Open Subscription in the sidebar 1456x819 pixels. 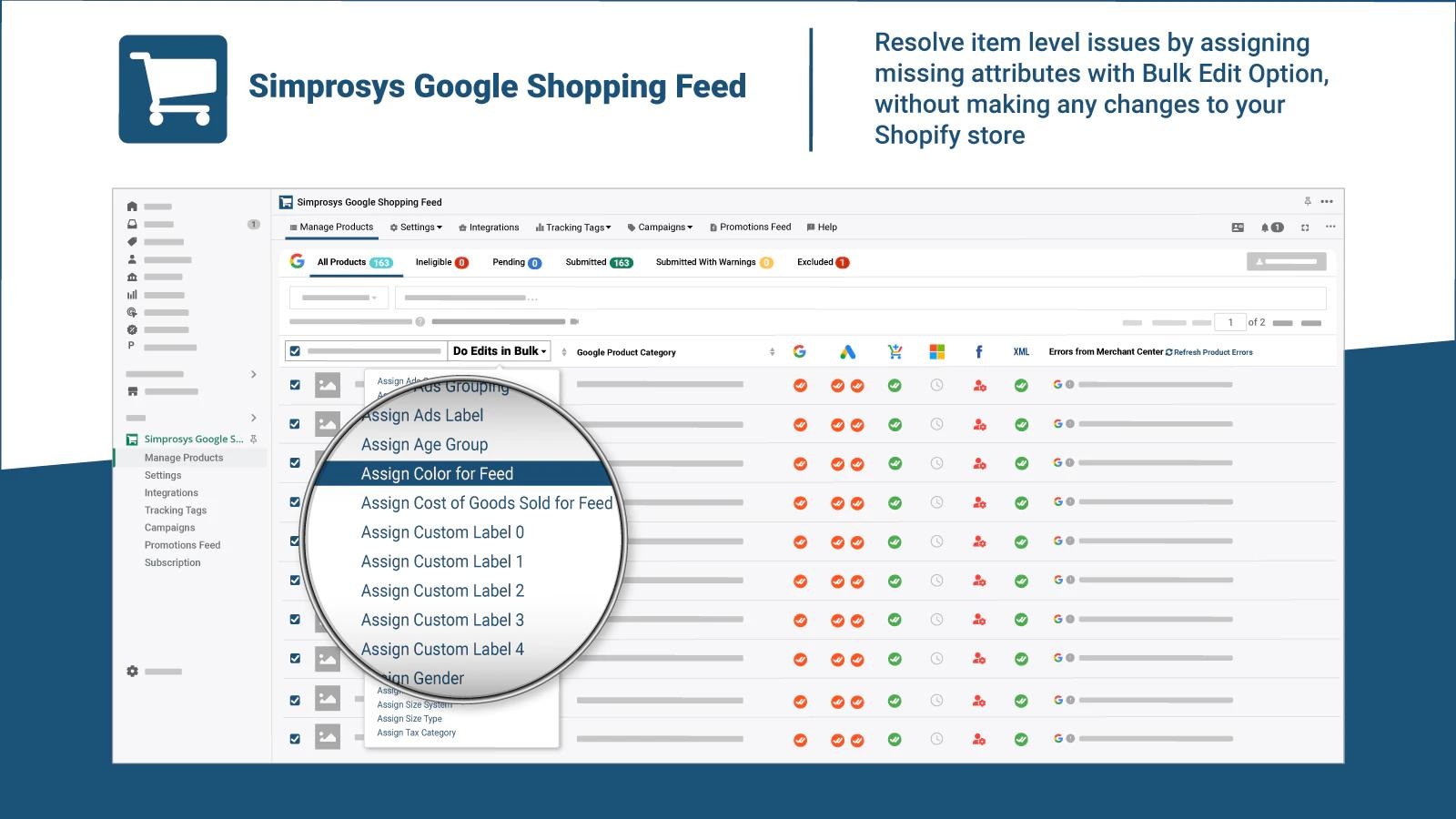pyautogui.click(x=173, y=562)
